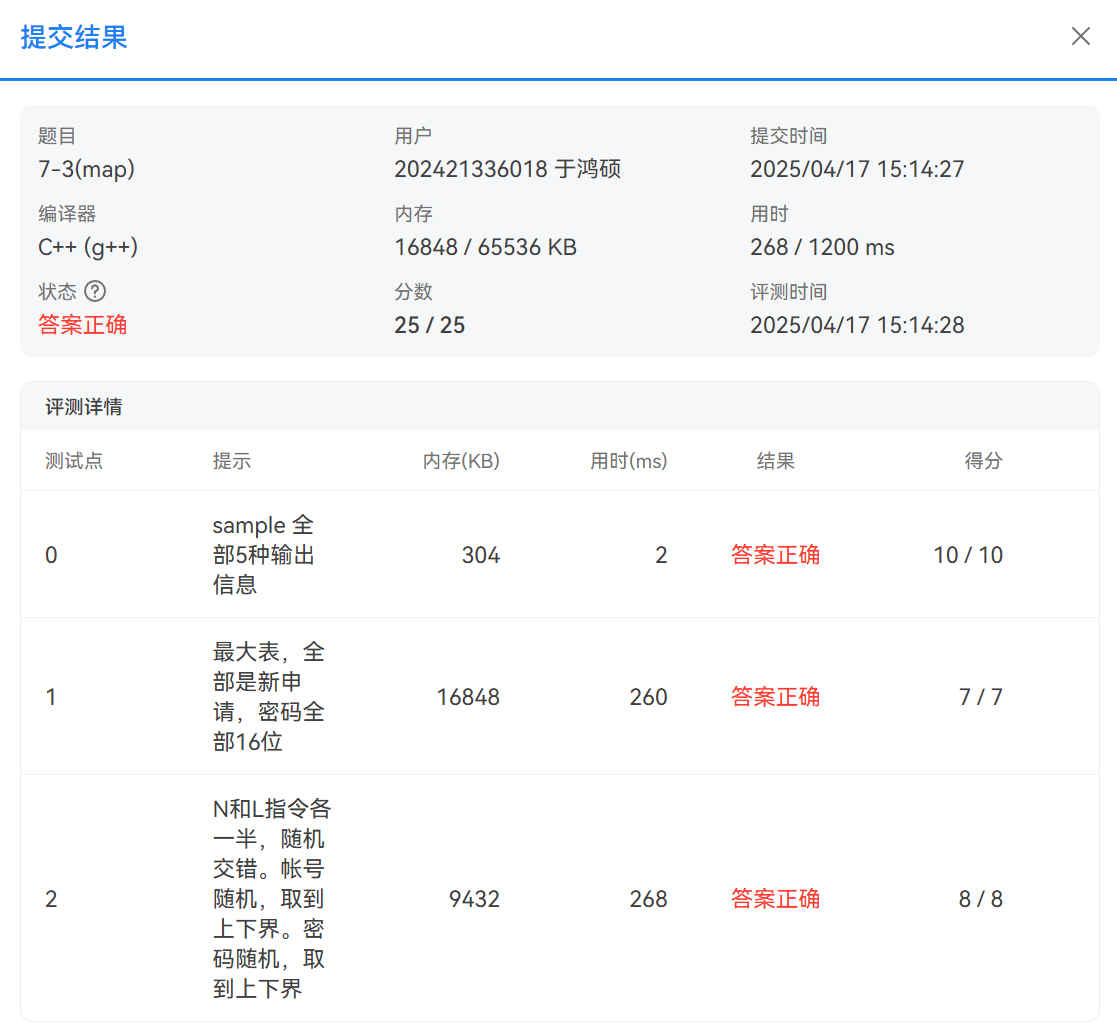This screenshot has height=1023, width=1117.
Task: Click the total score 25 / 25
Action: pos(429,325)
